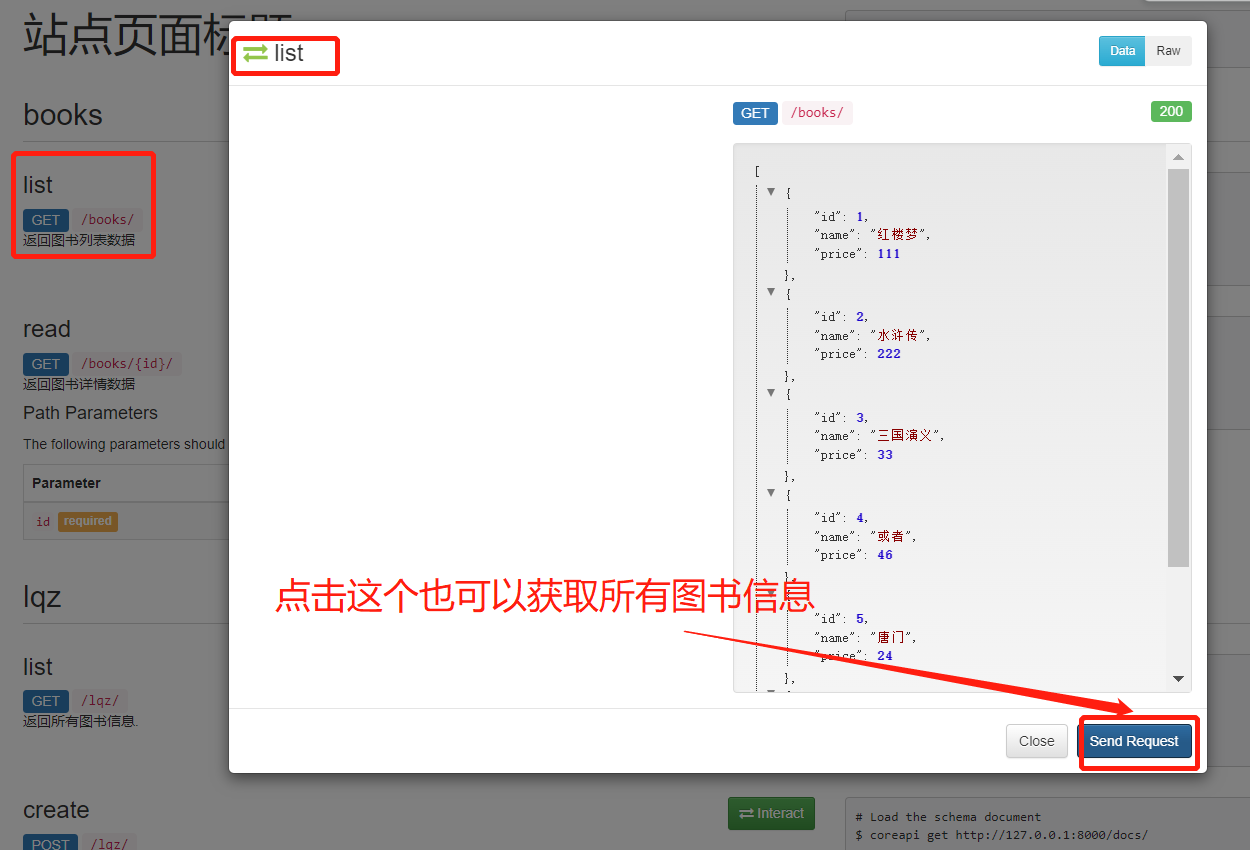Image resolution: width=1250 pixels, height=850 pixels.
Task: Click the Close button in the dialog
Action: click(1036, 741)
